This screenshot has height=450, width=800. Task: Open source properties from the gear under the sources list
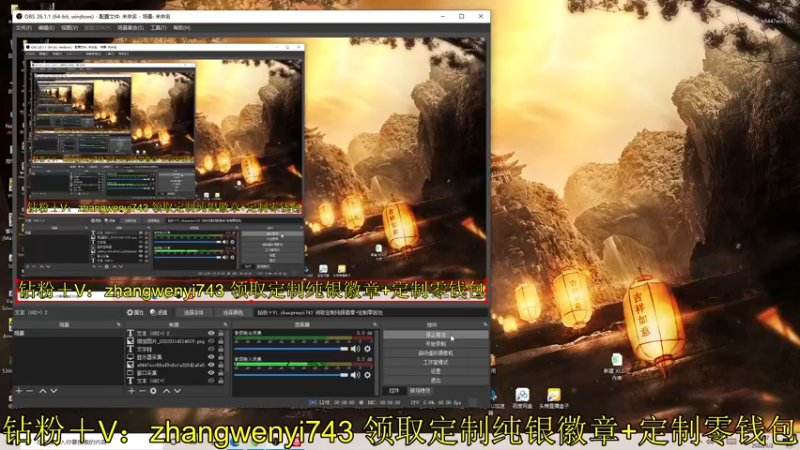coord(154,391)
